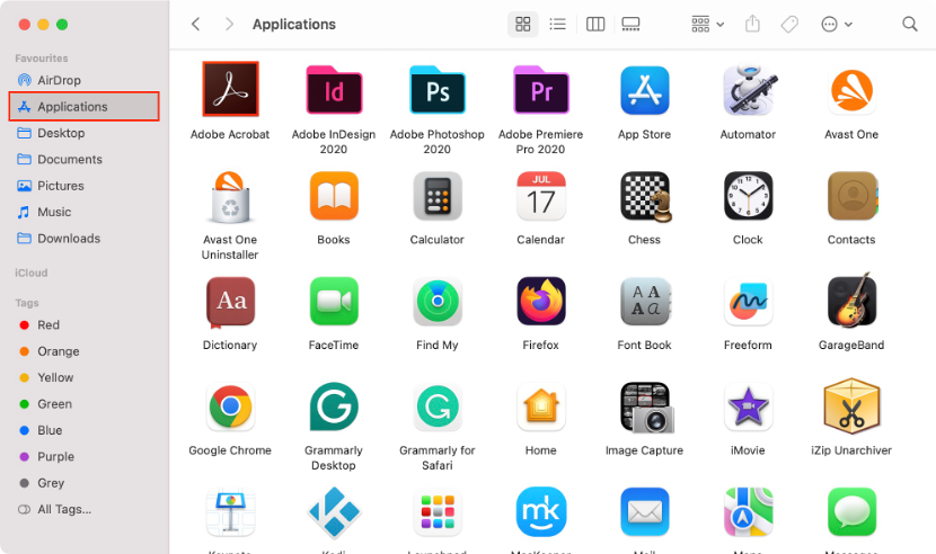Switch to column view
This screenshot has width=936, height=554.
click(x=595, y=24)
